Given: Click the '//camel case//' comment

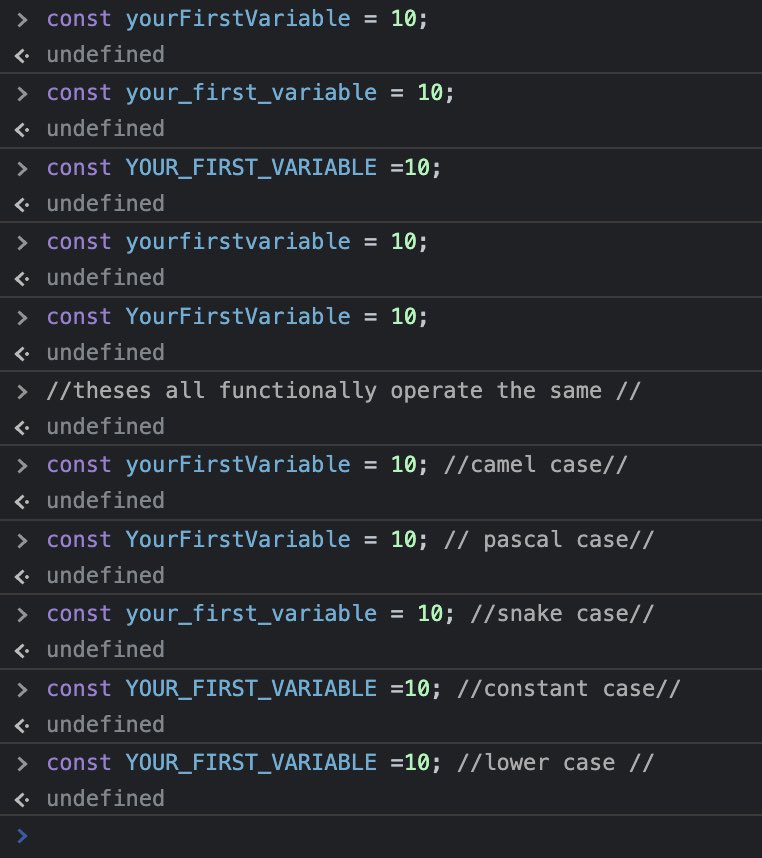Looking at the screenshot, I should pyautogui.click(x=535, y=465).
